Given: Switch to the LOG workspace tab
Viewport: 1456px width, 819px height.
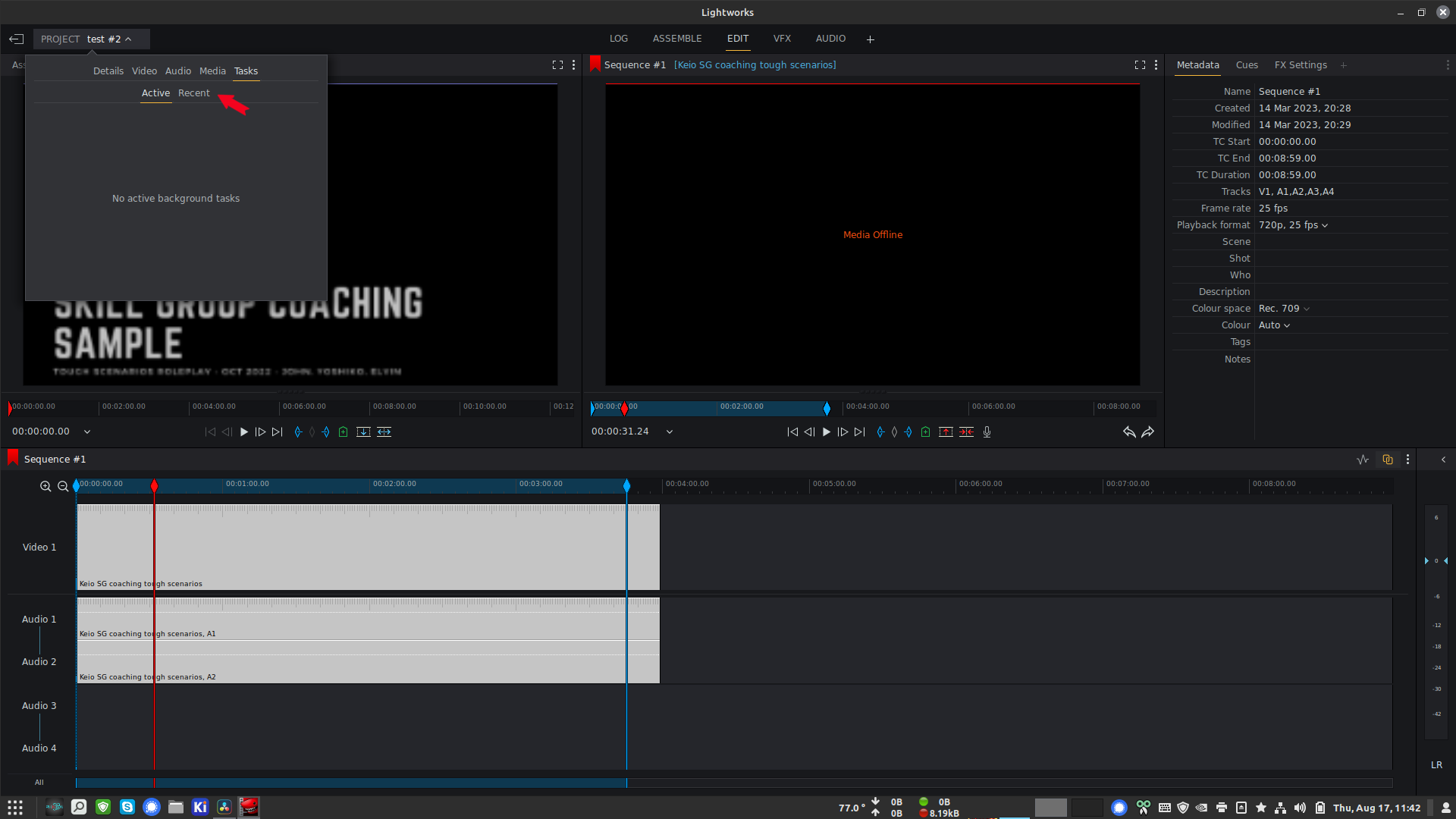Looking at the screenshot, I should pos(619,39).
